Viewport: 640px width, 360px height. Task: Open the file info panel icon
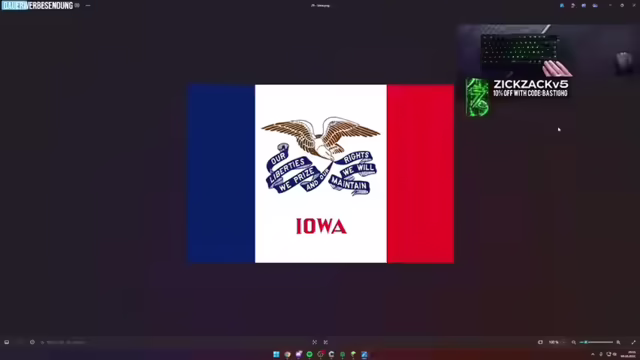point(32,342)
